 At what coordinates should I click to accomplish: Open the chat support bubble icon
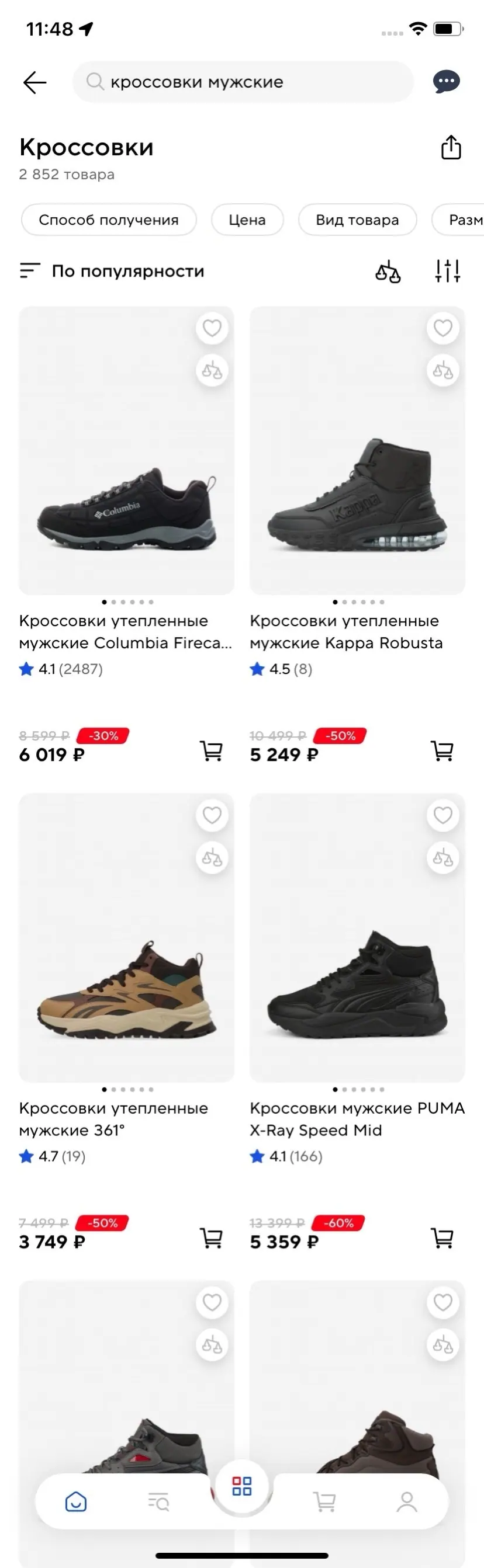[446, 82]
